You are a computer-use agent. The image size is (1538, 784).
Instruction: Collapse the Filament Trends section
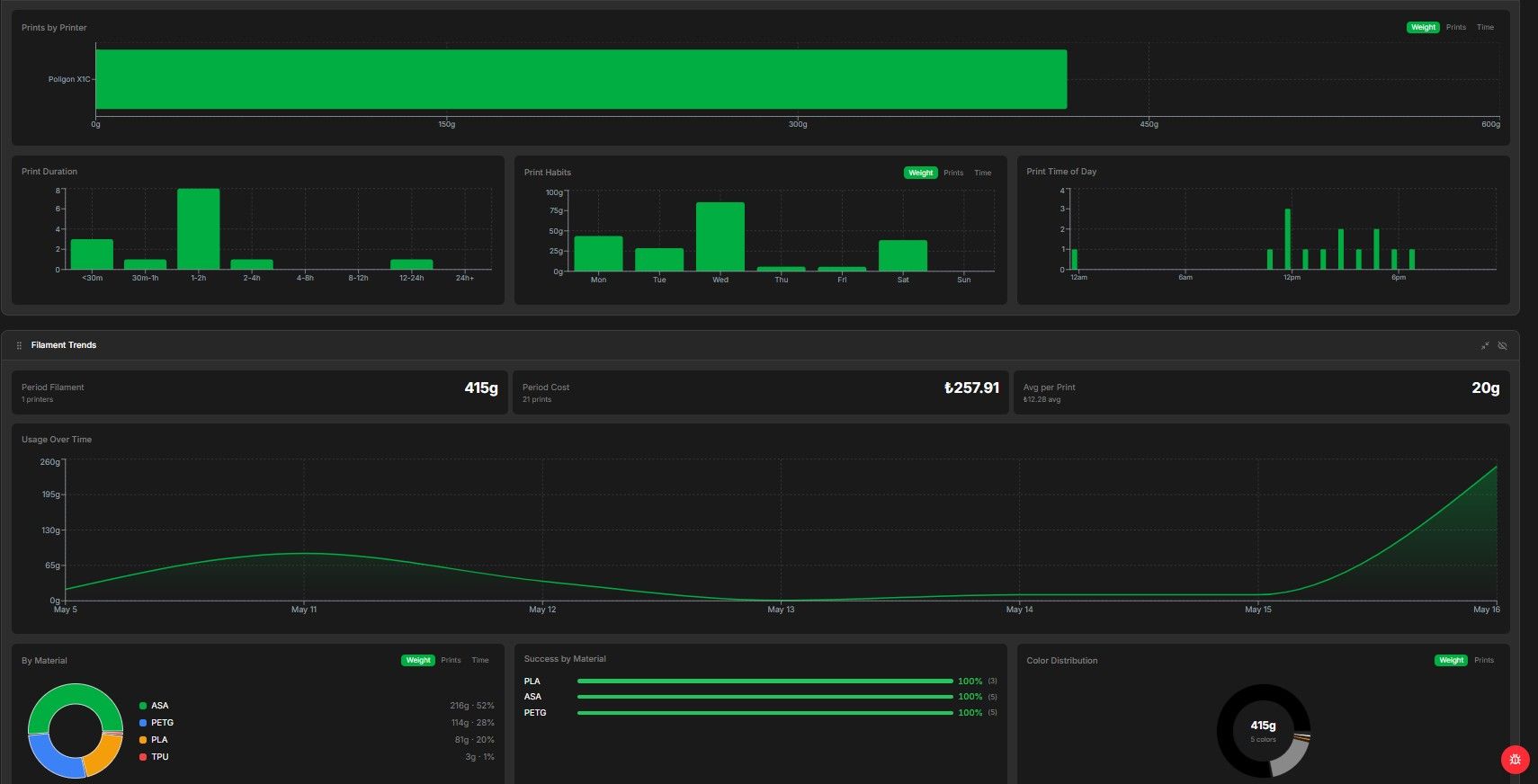click(x=1485, y=345)
